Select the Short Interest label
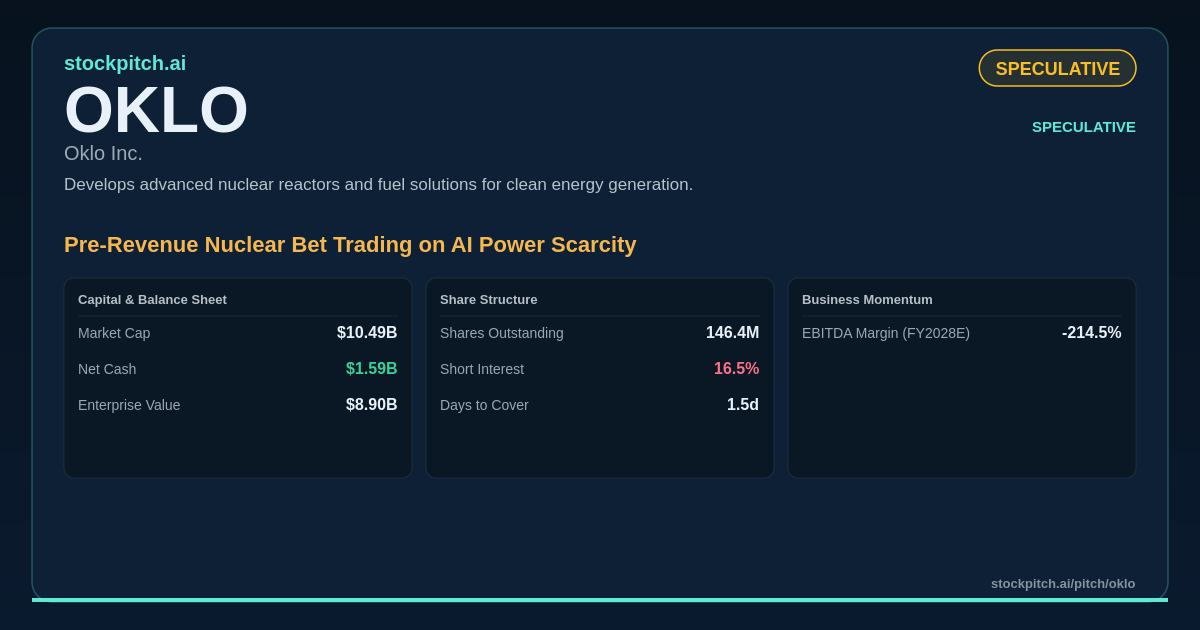The width and height of the screenshot is (1200, 630). 482,369
